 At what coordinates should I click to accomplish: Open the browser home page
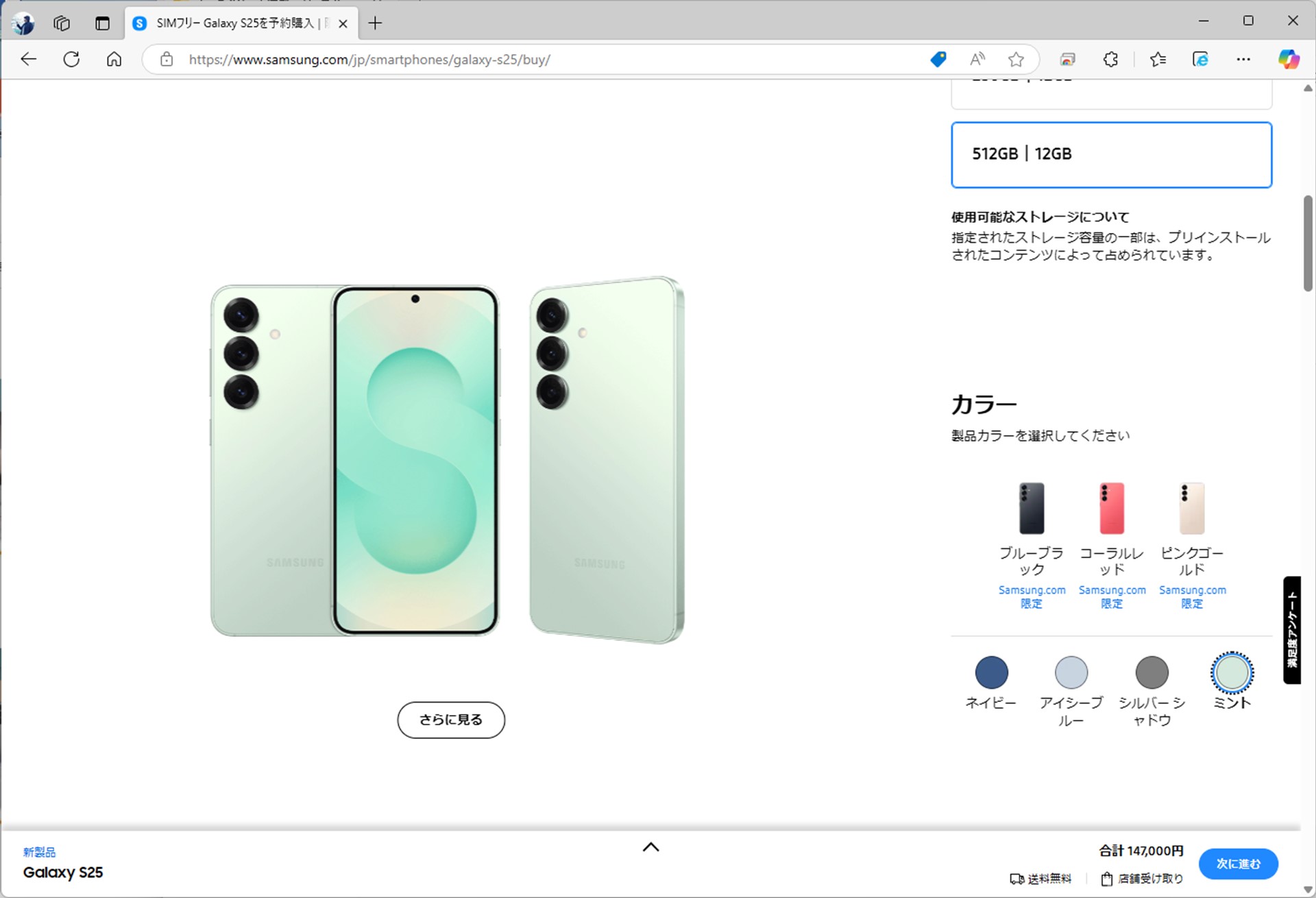click(114, 60)
